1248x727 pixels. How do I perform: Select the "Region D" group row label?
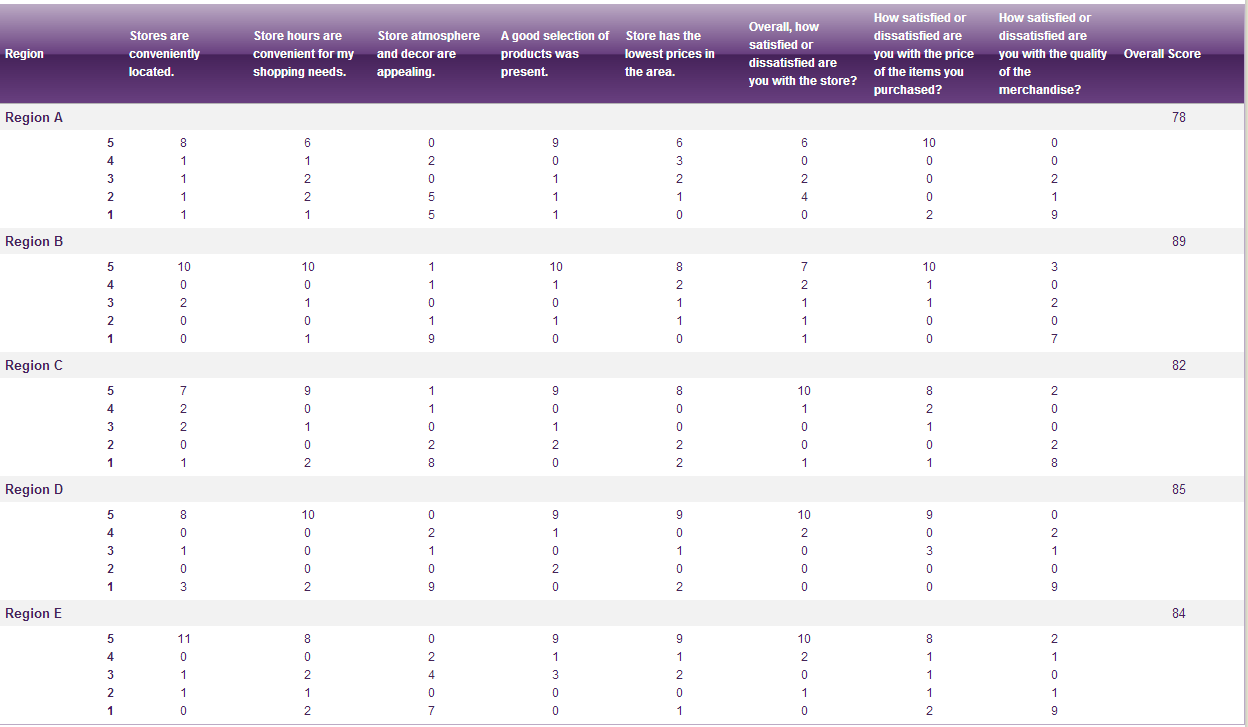[x=34, y=489]
